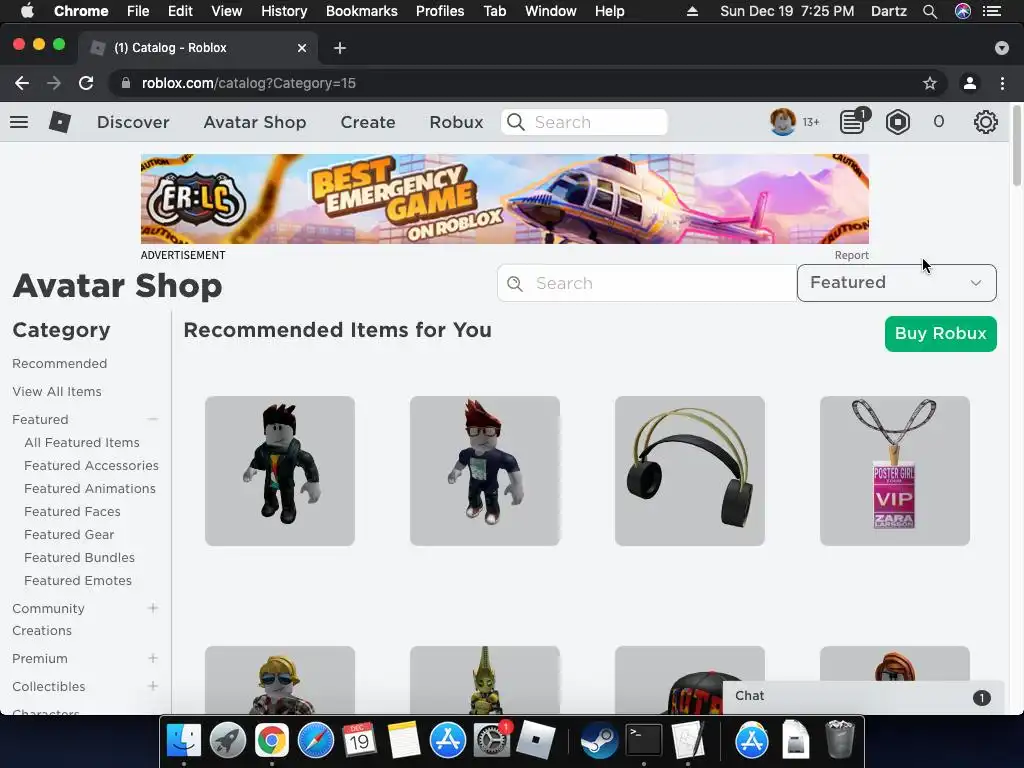The width and height of the screenshot is (1024, 768).
Task: Open the user avatar profile picture
Action: [782, 122]
